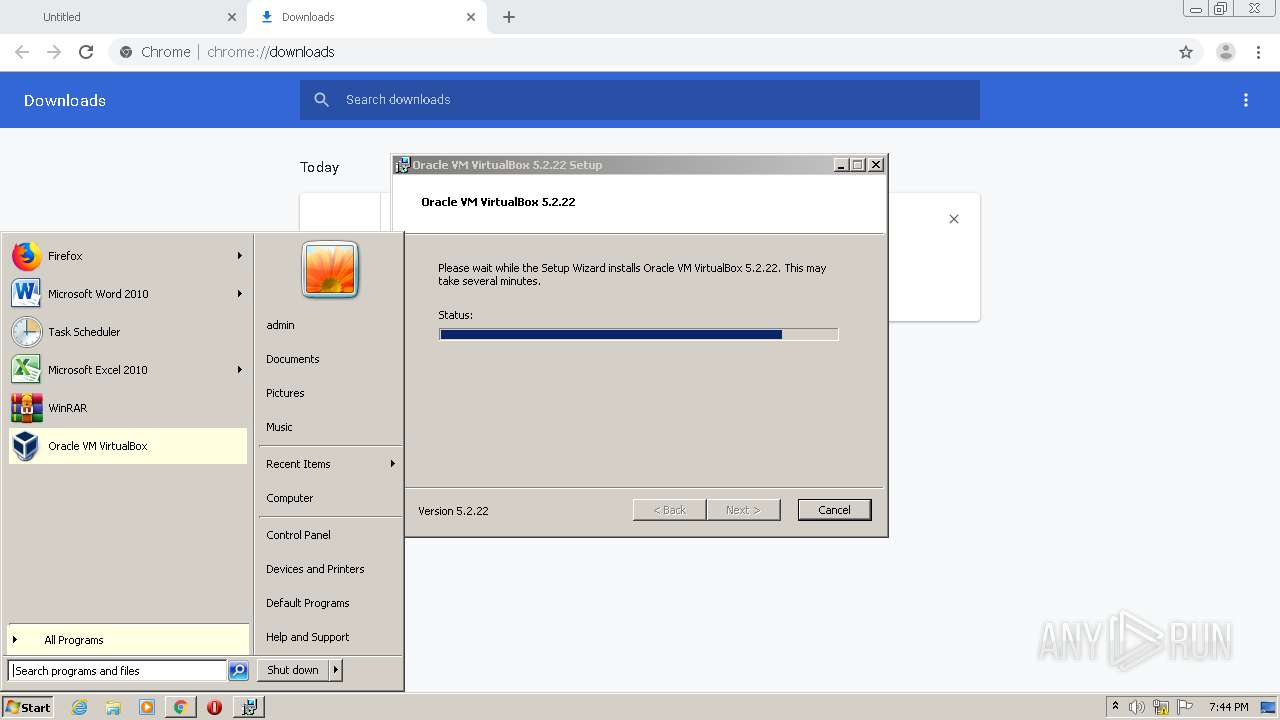This screenshot has height=720, width=1280.
Task: Open Opera from the taskbar
Action: (x=214, y=707)
